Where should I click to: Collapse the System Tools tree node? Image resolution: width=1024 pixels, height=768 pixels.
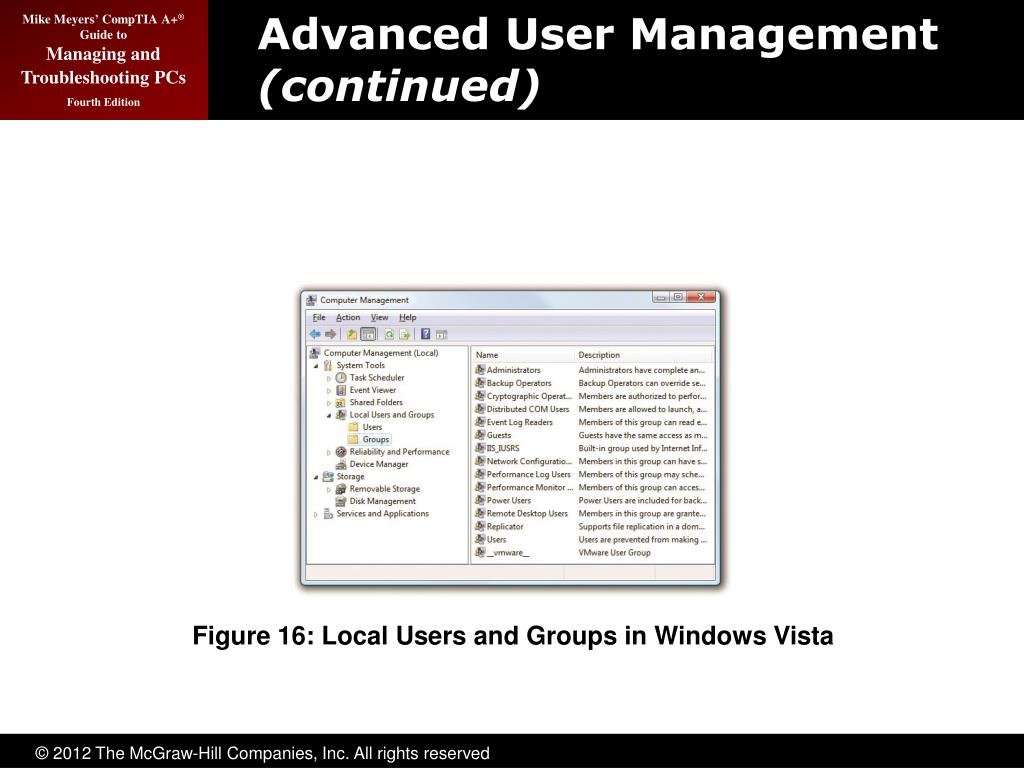(x=316, y=366)
